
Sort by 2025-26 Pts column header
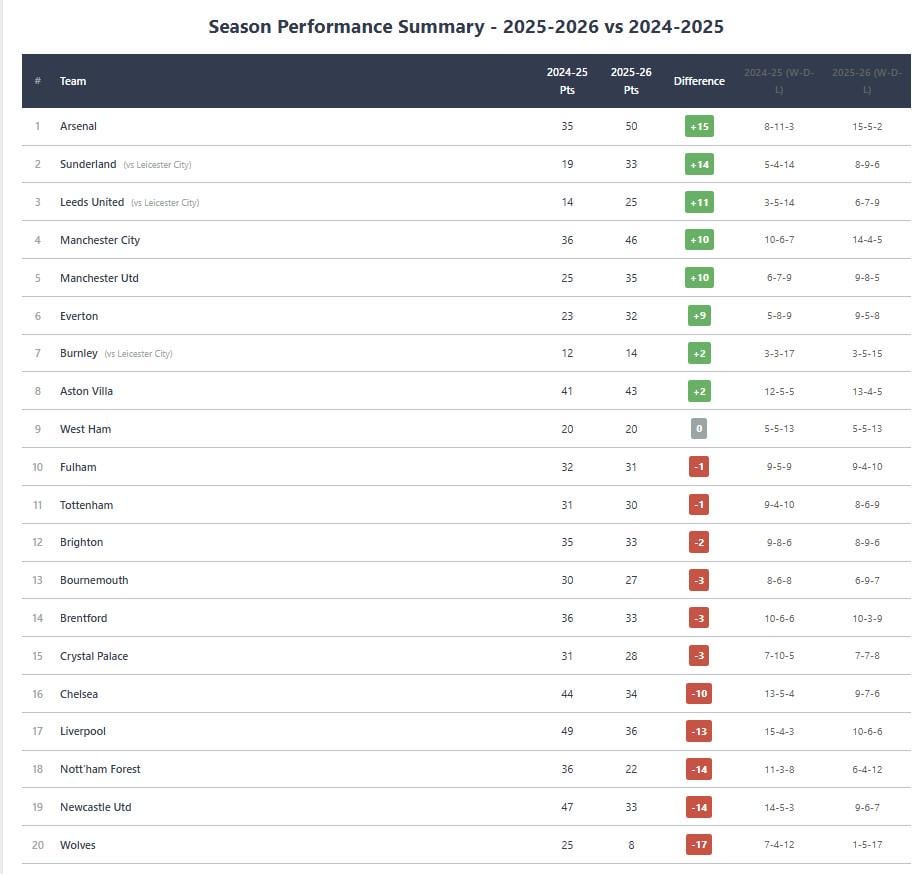pos(631,81)
